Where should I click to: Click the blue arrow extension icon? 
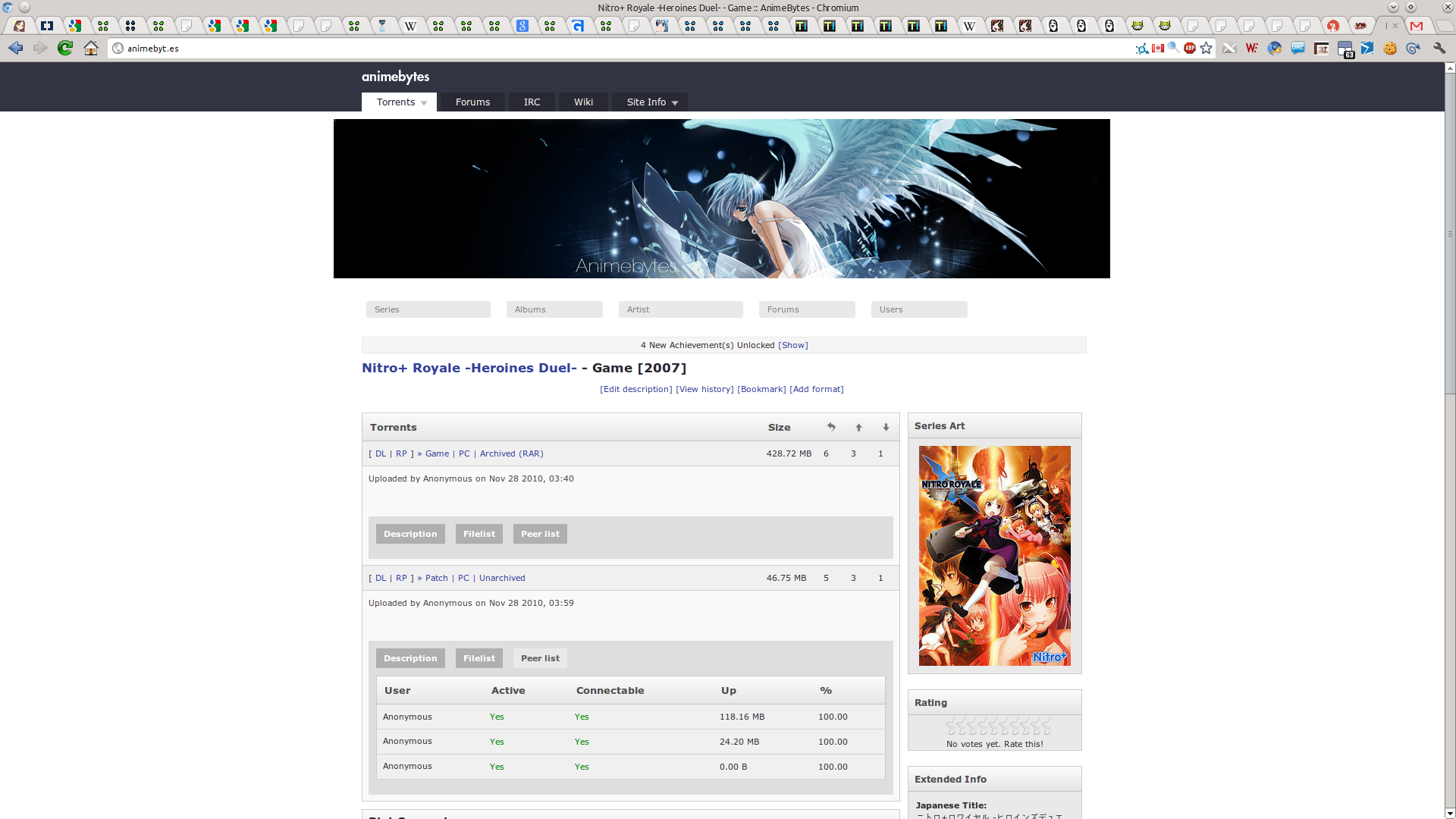coord(1367,49)
